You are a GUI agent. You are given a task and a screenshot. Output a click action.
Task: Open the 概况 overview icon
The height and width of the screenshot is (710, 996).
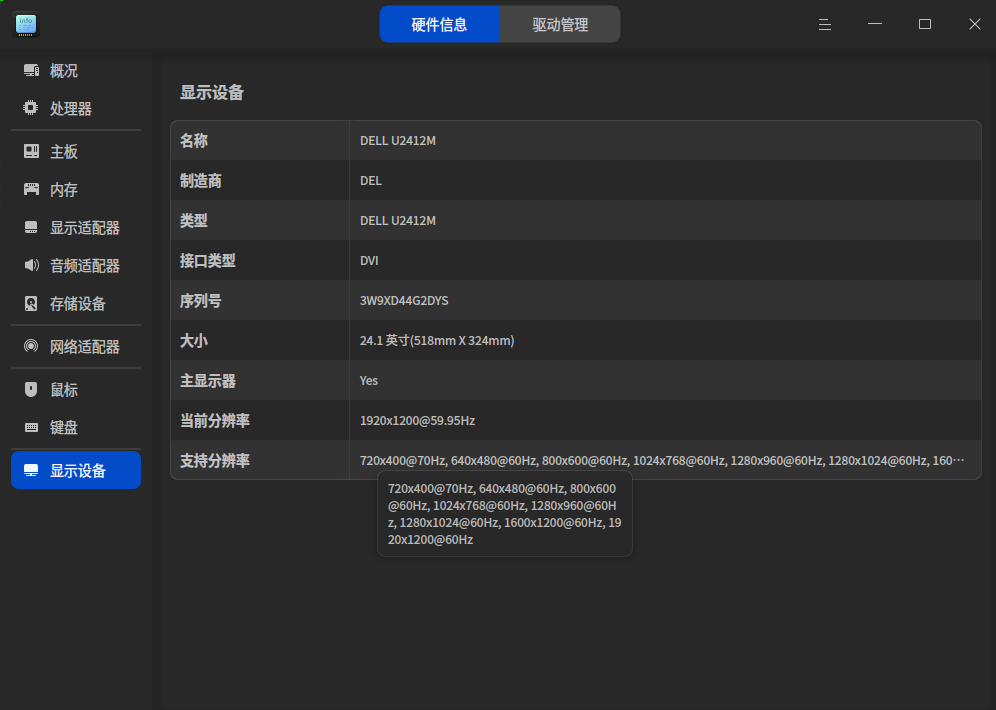[31, 70]
